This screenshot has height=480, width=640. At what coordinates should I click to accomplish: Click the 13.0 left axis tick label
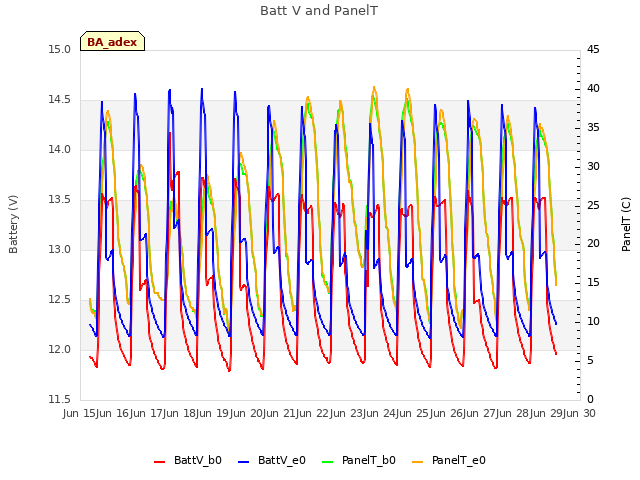(59, 249)
